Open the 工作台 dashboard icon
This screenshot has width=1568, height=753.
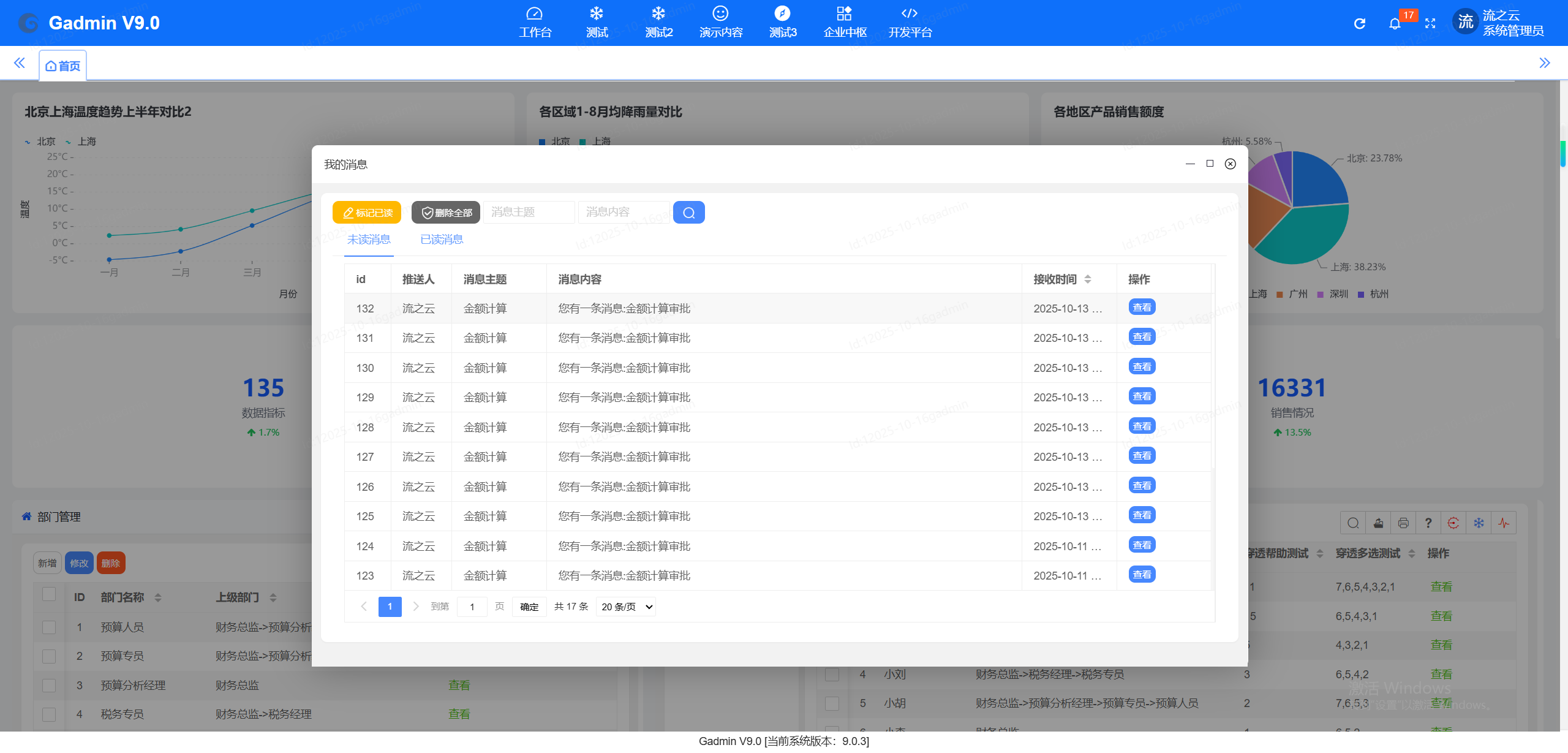[x=535, y=13]
